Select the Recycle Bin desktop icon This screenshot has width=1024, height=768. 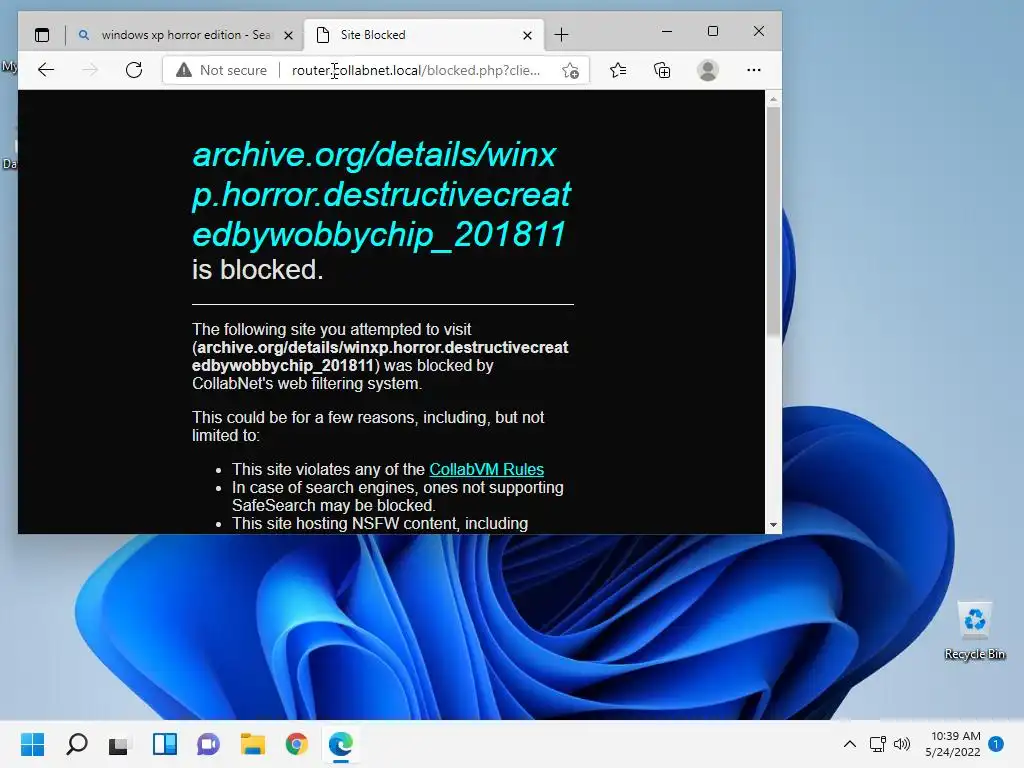coord(974,631)
